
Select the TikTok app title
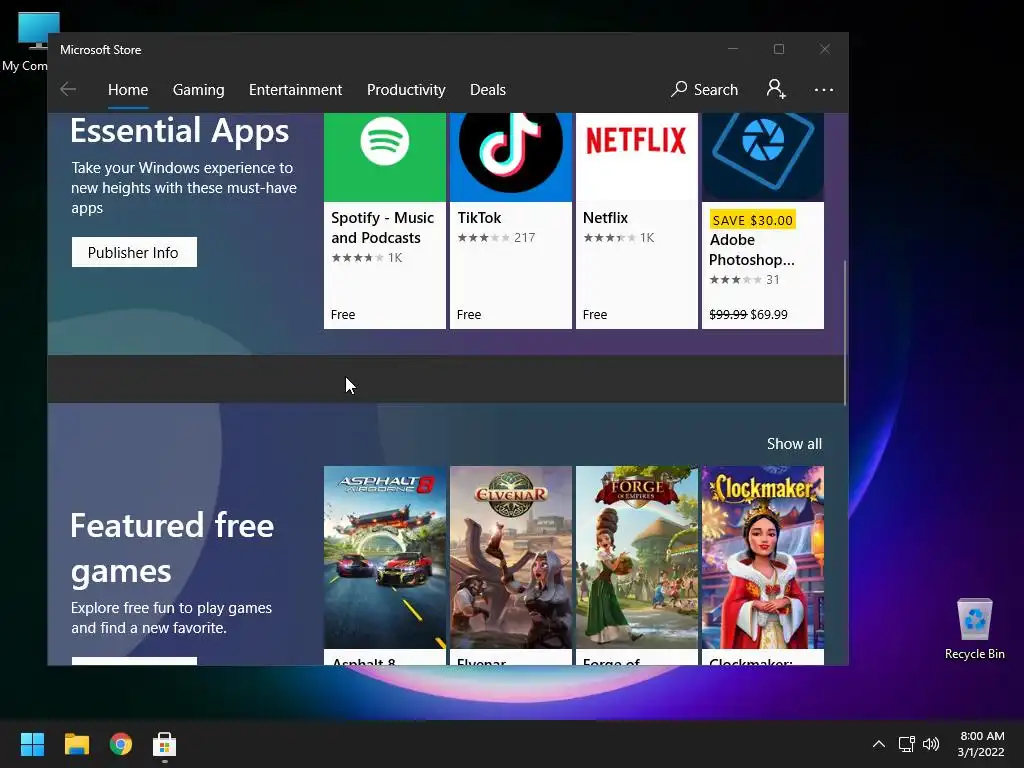point(479,217)
